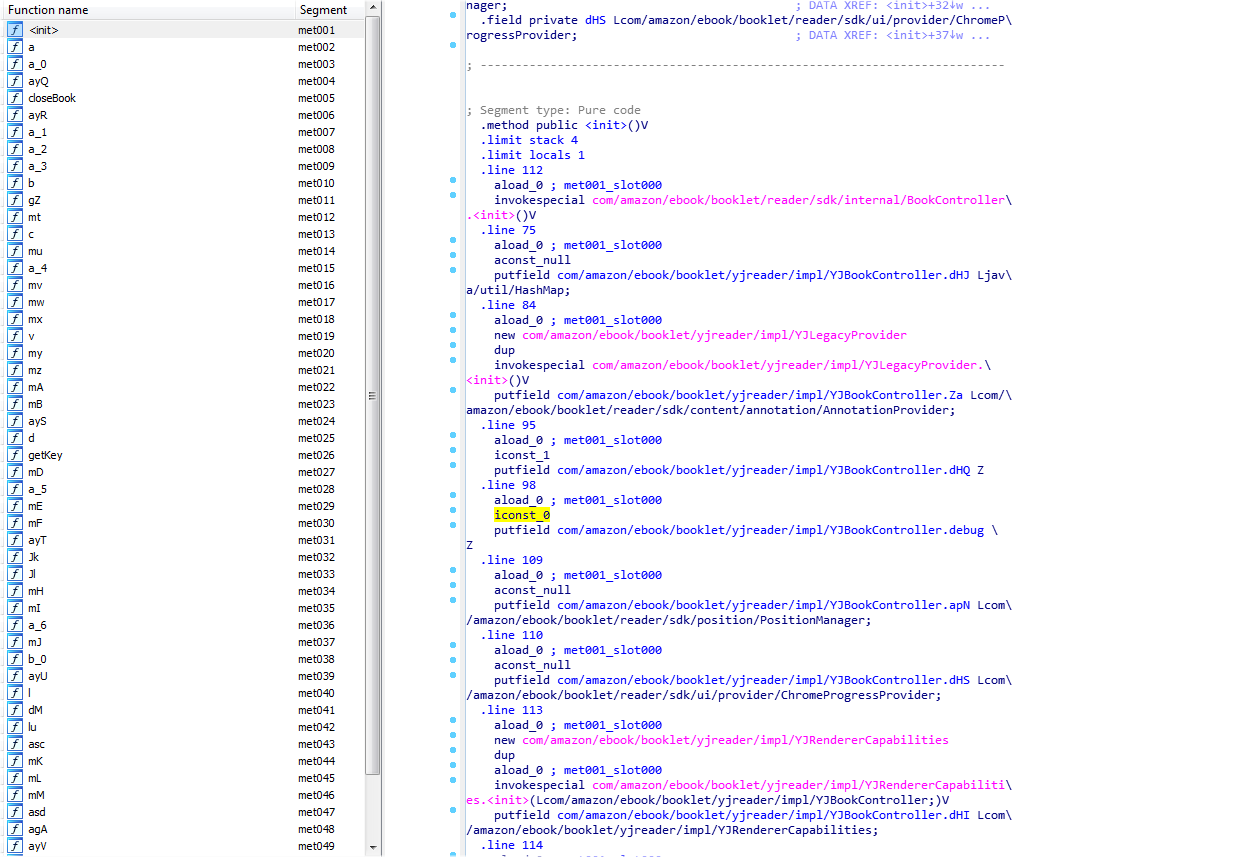Follow the magenta YJRendererCapabilities link after new
Screen dimensions: 1248x857
[735, 740]
